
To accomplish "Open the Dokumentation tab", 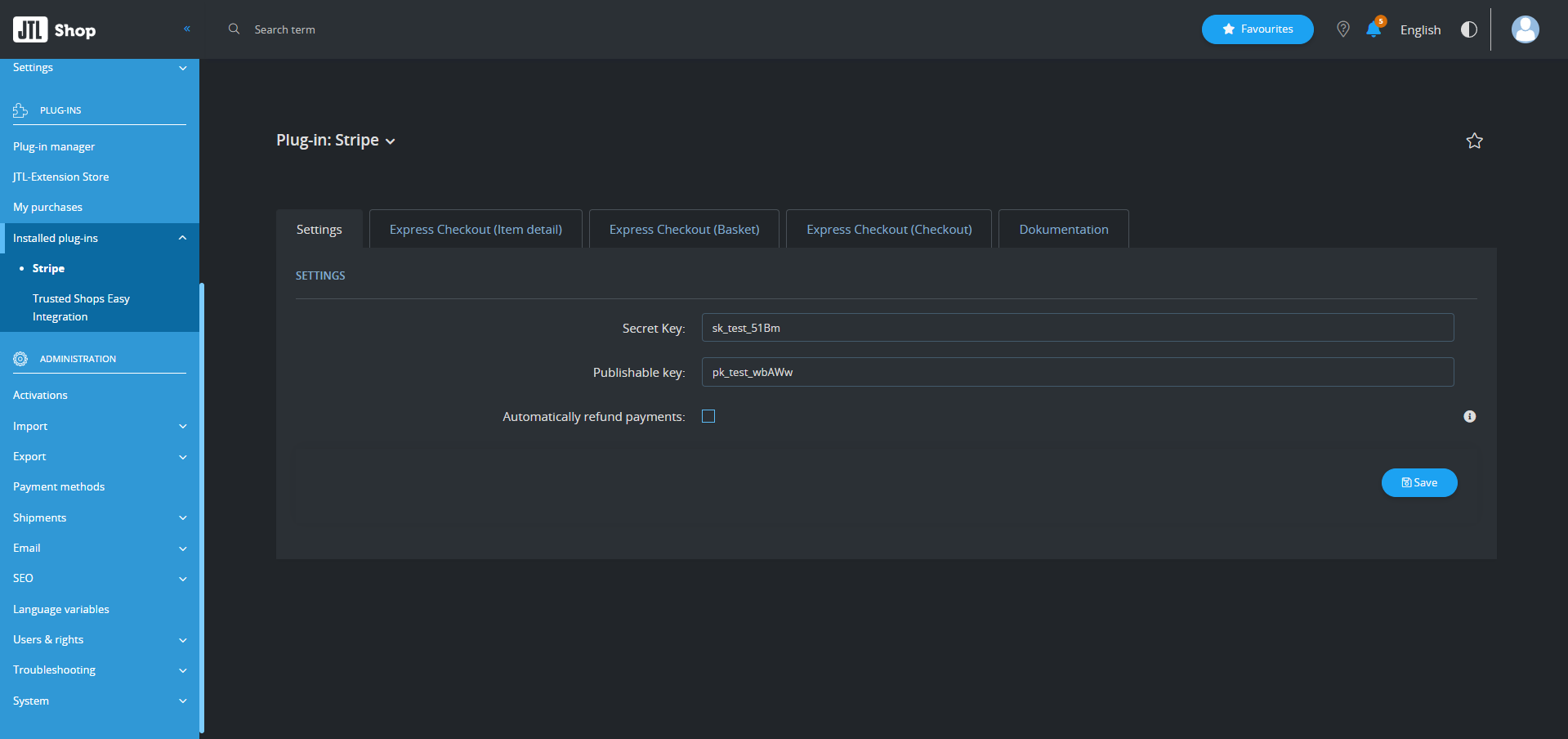I will point(1063,230).
